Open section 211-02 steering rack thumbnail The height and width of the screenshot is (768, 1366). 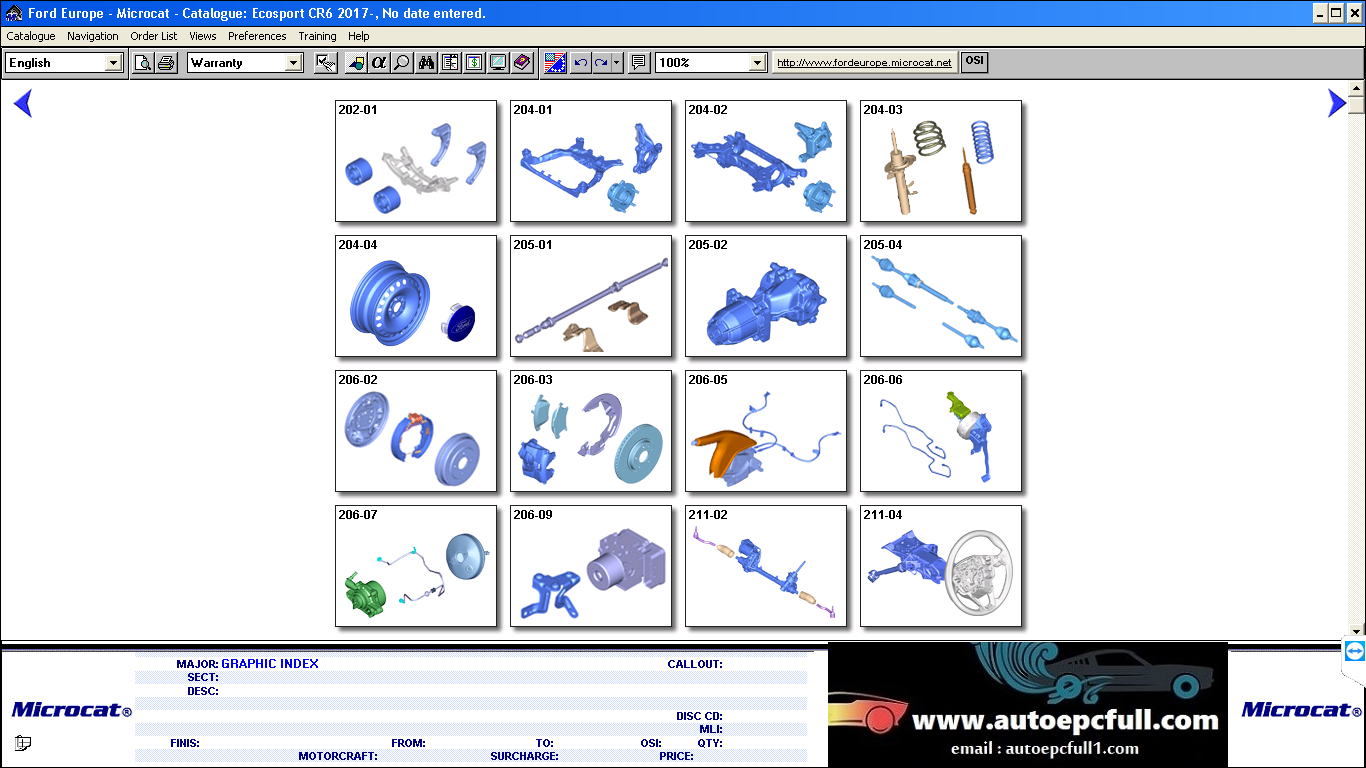tap(766, 566)
